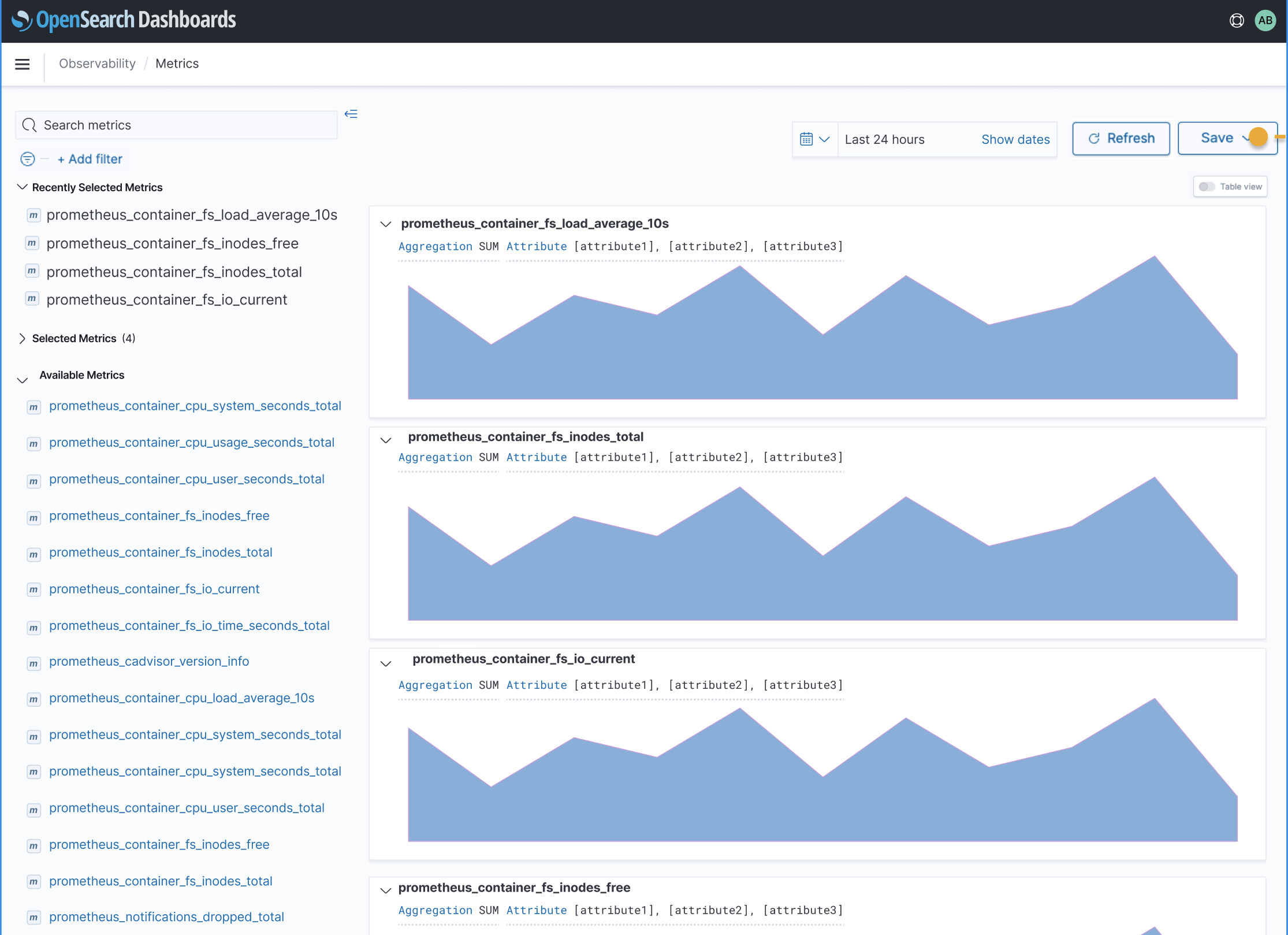Click the m badge beside prometheus_cadvisor_version_info
Image resolution: width=1288 pixels, height=935 pixels.
click(33, 663)
